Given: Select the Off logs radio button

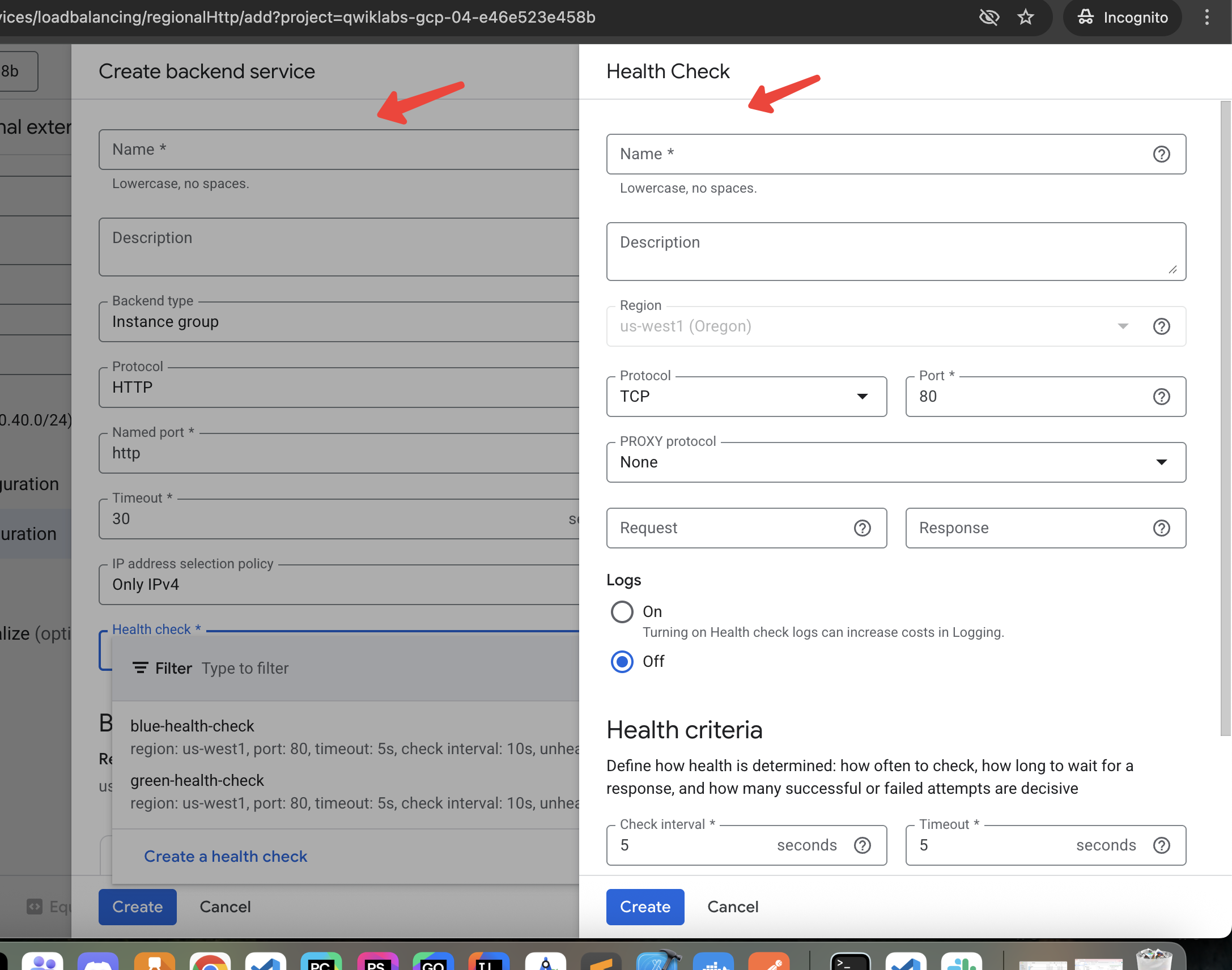Looking at the screenshot, I should tap(622, 662).
